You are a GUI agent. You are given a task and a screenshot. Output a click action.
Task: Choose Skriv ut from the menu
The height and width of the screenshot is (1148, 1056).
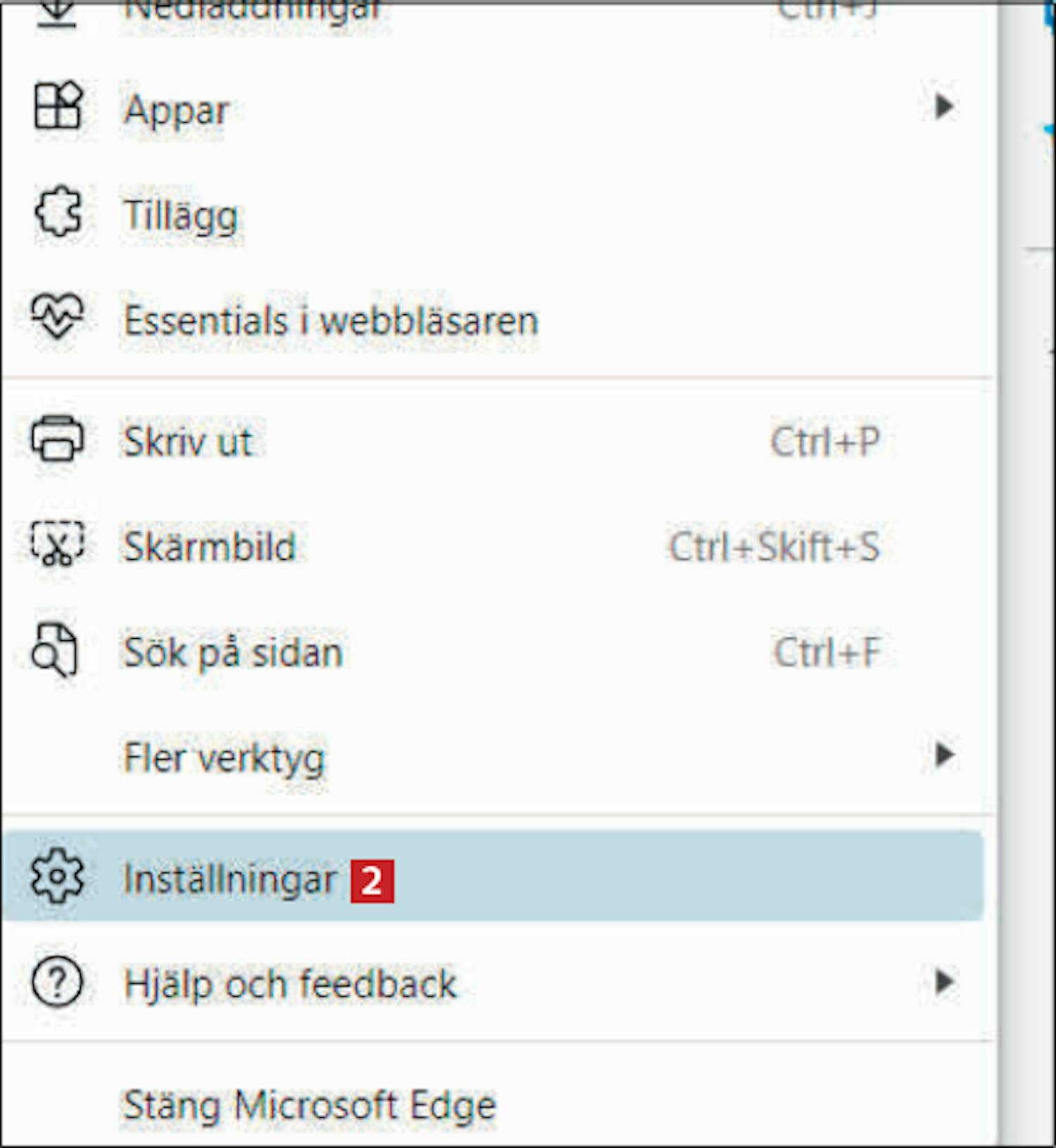pos(188,442)
